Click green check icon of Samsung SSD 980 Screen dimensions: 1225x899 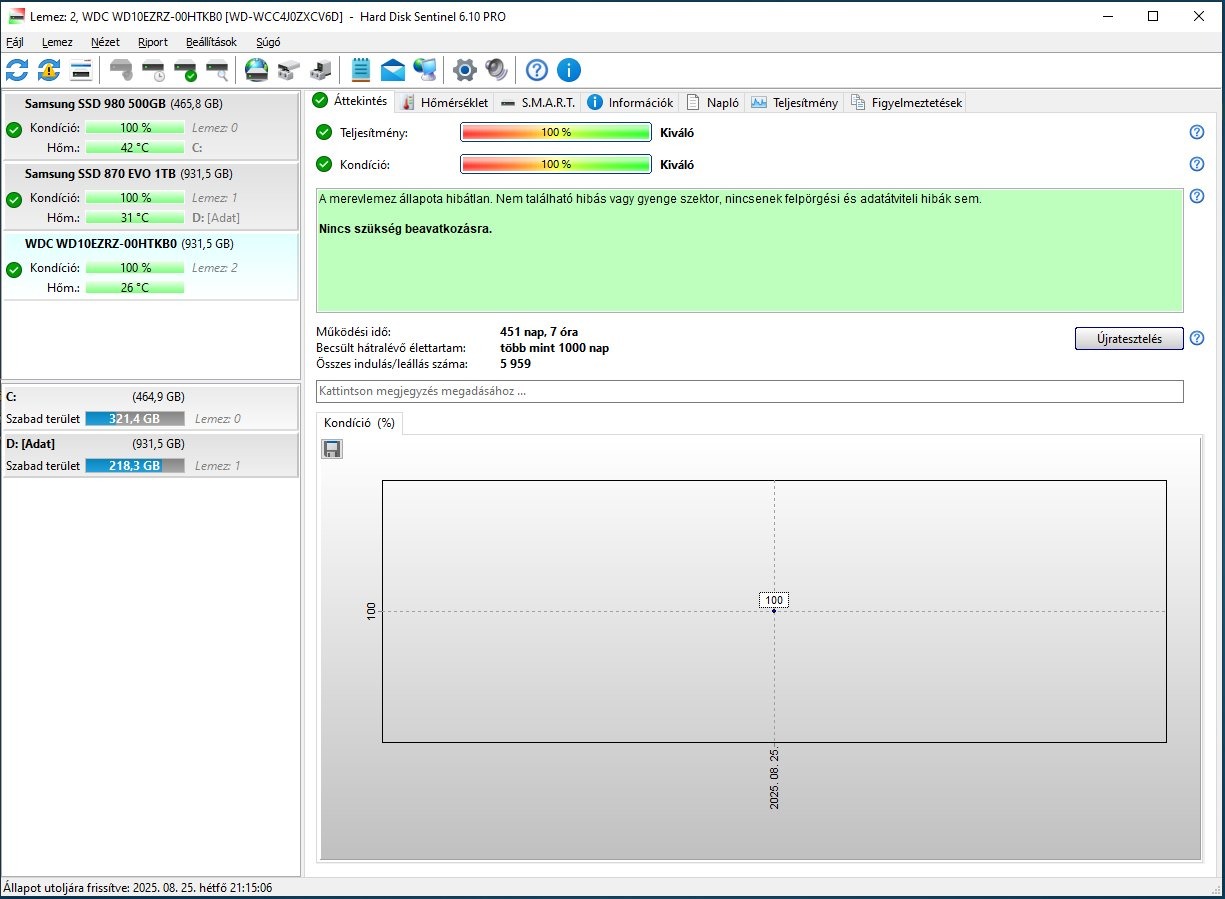pyautogui.click(x=14, y=129)
